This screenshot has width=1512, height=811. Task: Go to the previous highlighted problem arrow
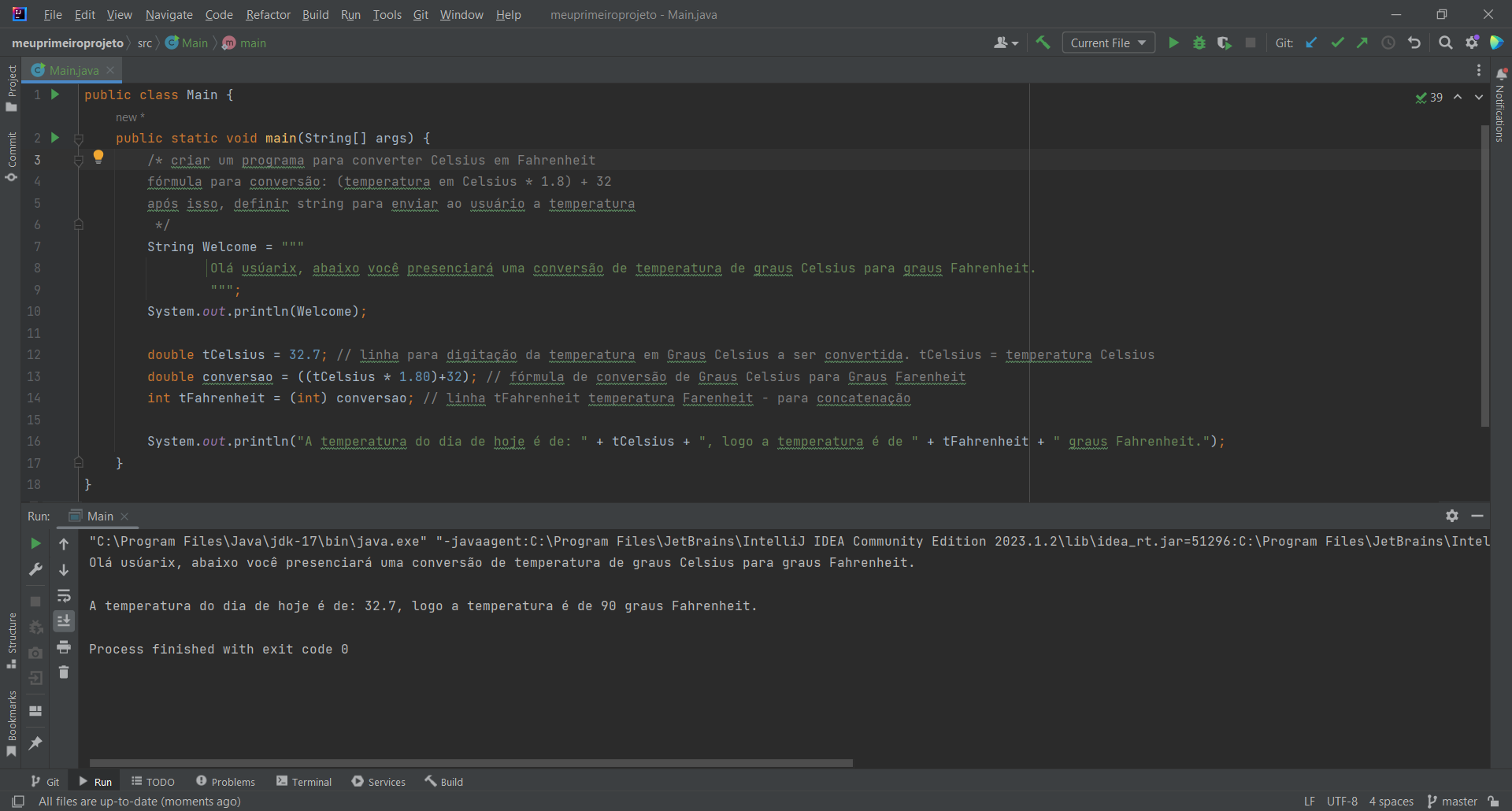tap(1458, 97)
